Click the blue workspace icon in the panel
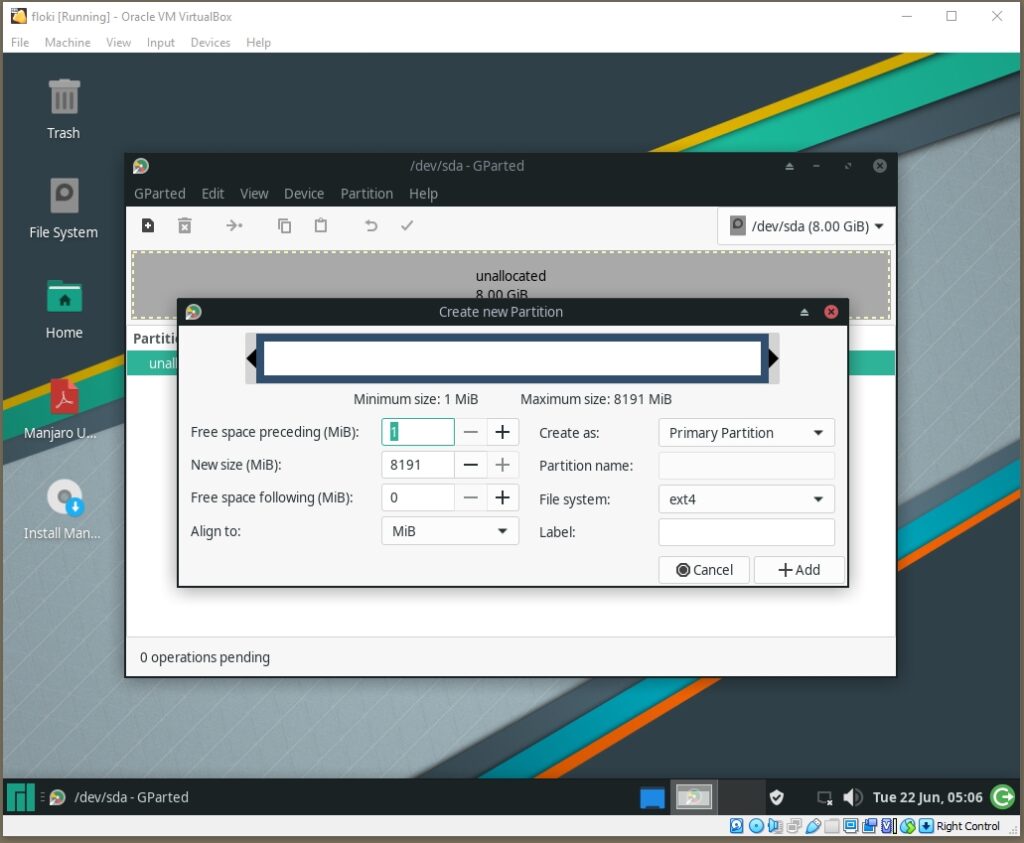 (652, 798)
